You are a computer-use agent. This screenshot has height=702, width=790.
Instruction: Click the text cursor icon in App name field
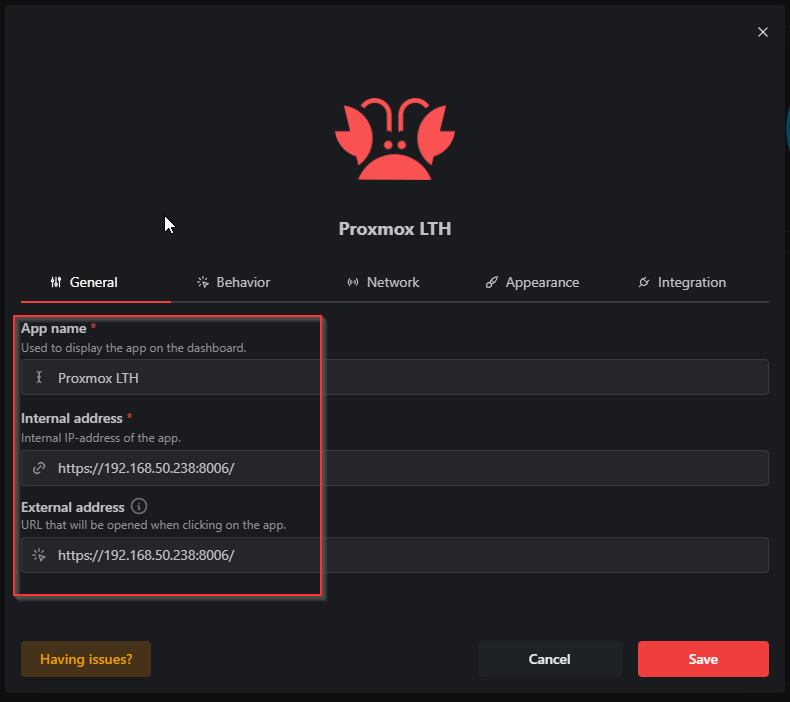[39, 377]
